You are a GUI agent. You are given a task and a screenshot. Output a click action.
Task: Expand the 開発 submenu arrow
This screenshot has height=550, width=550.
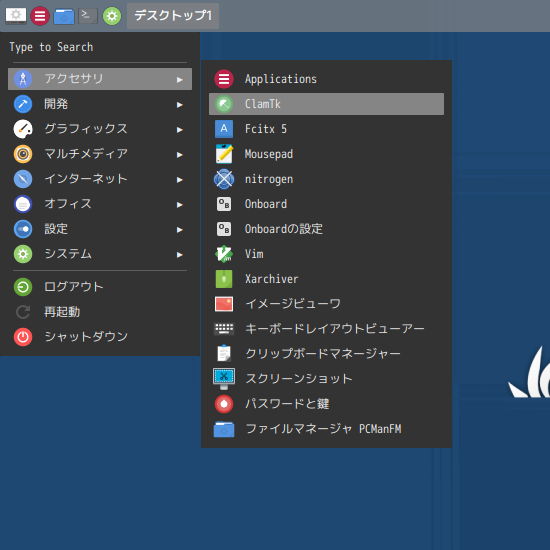[x=180, y=105]
